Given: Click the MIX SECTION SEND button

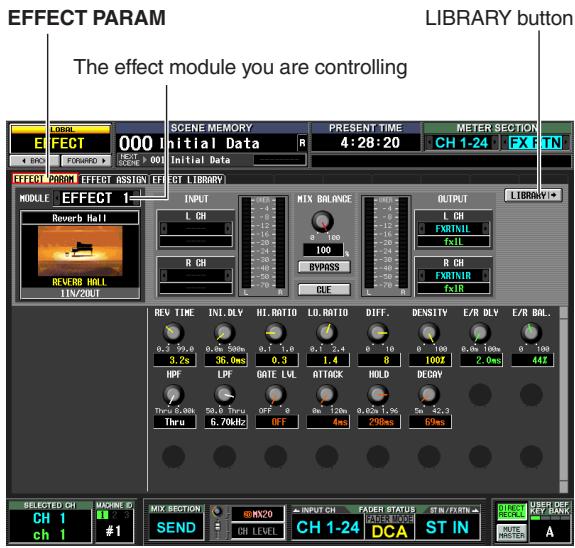Looking at the screenshot, I should [x=176, y=527].
